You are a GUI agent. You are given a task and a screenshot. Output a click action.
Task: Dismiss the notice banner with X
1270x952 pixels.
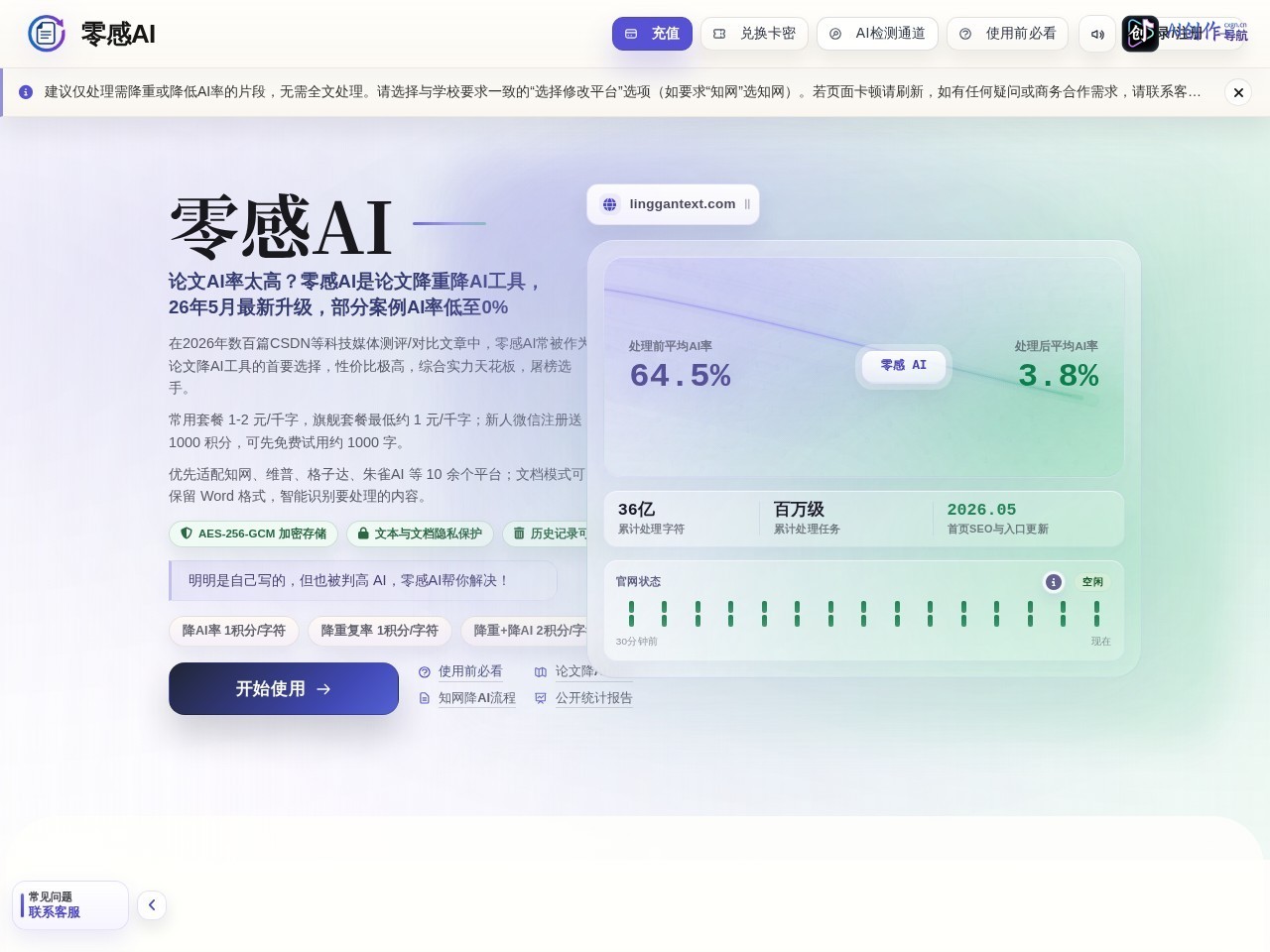1238,92
